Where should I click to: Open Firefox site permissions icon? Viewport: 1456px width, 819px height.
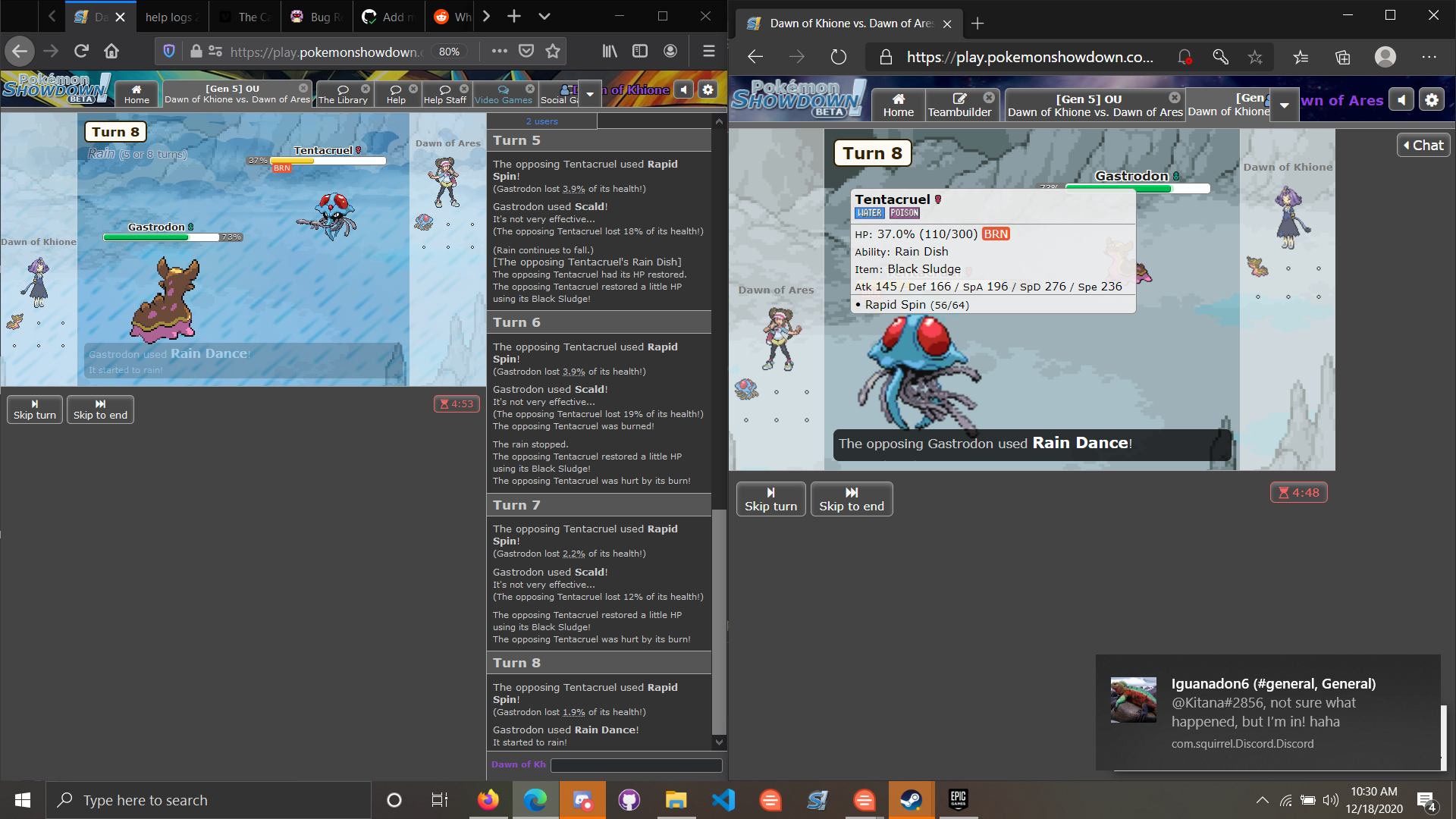(x=215, y=52)
